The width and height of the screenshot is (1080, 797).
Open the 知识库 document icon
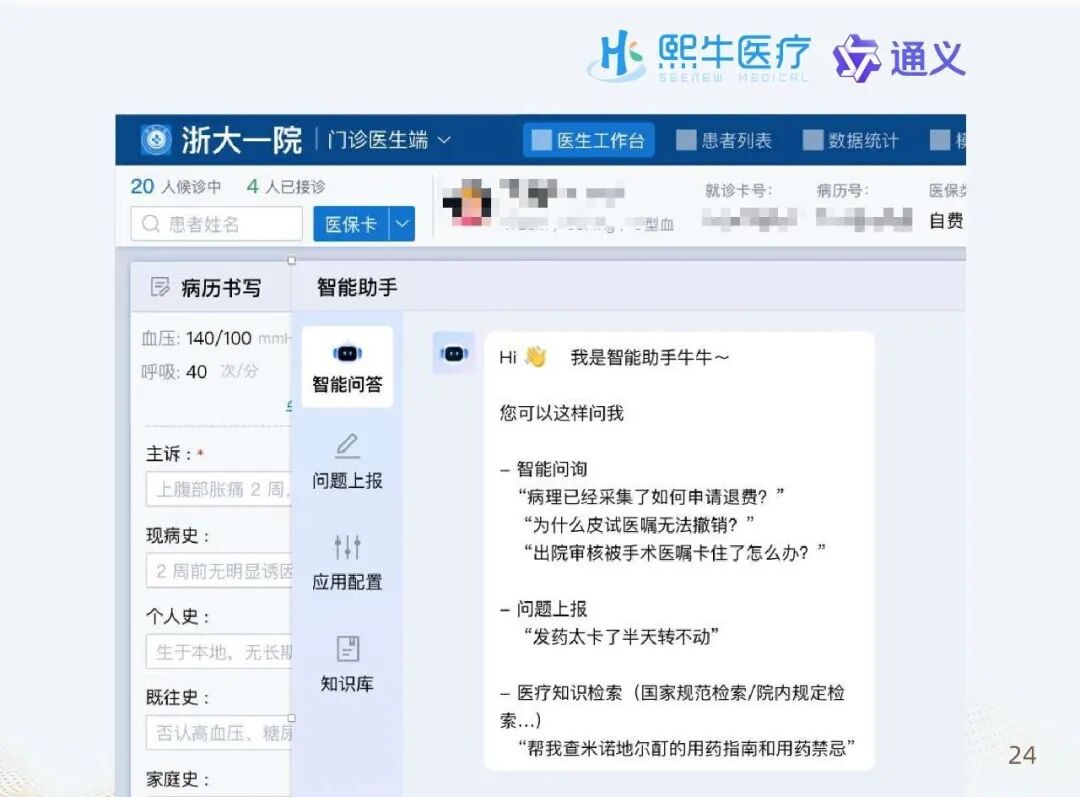point(347,649)
